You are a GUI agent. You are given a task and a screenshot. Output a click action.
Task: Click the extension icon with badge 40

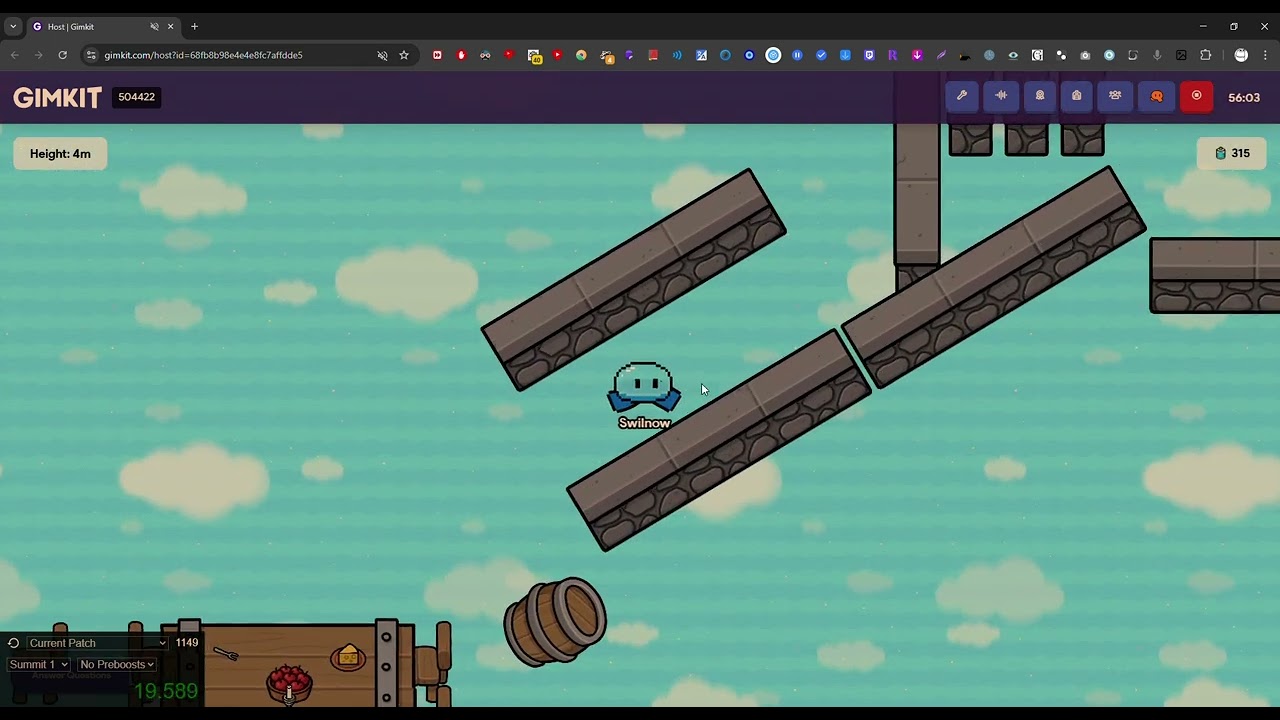coord(534,56)
